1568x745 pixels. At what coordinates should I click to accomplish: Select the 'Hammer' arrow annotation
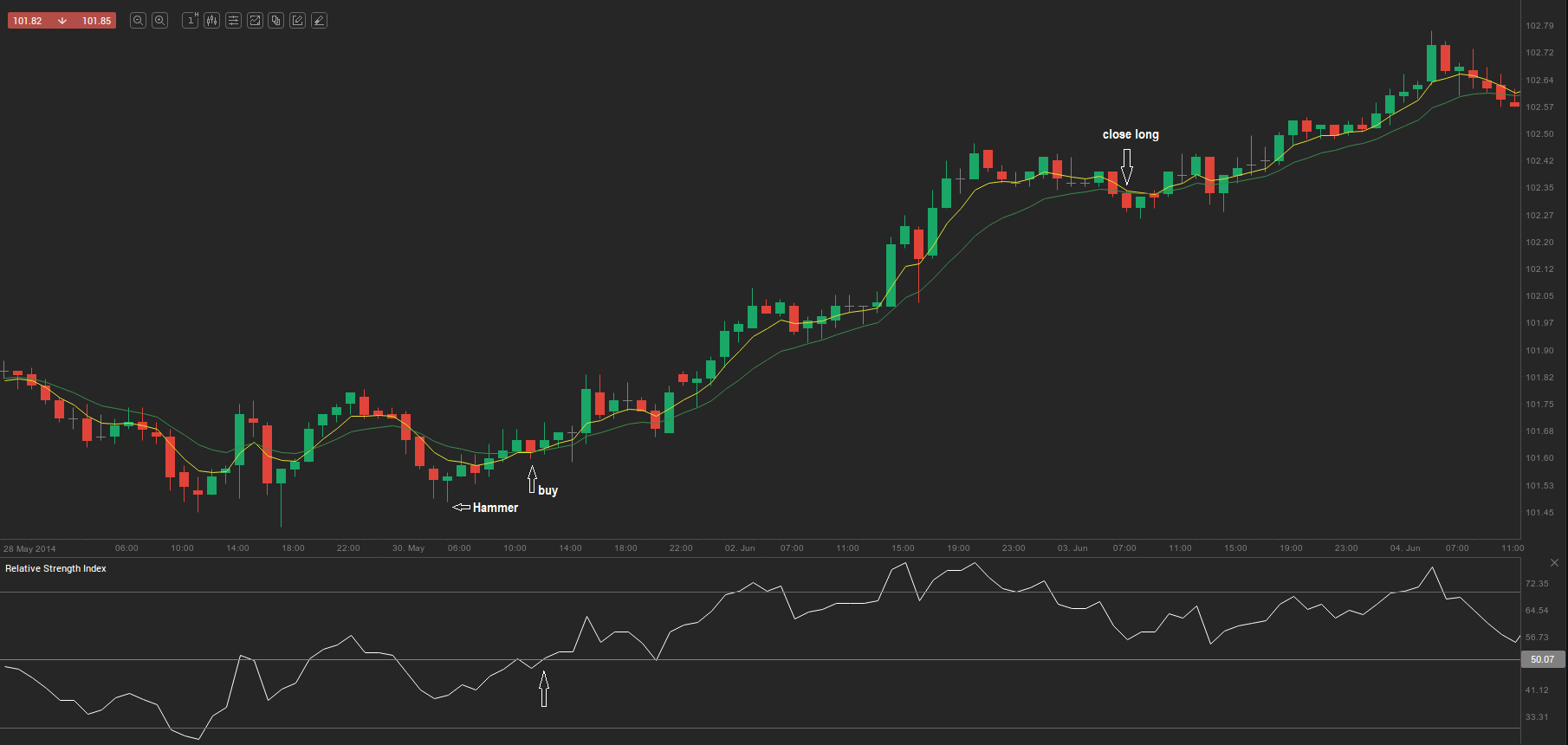[486, 508]
